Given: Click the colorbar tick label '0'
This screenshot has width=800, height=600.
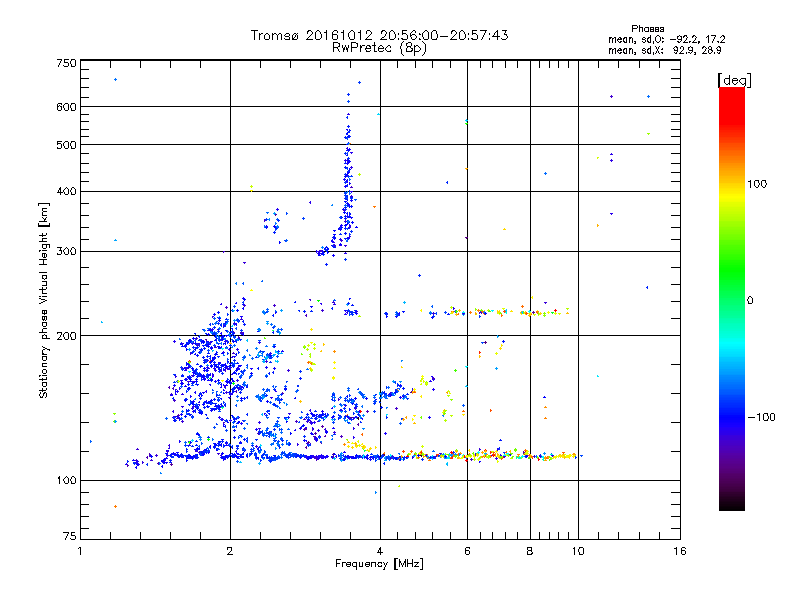Looking at the screenshot, I should (750, 301).
